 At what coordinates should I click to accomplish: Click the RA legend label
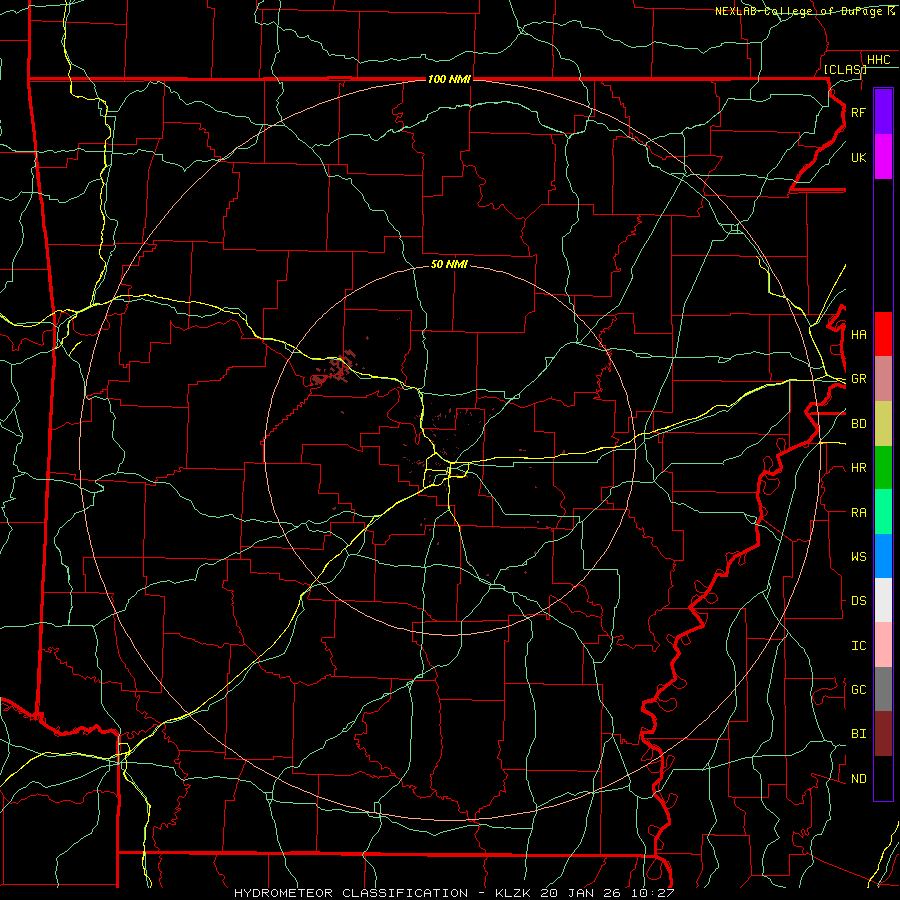coord(858,513)
